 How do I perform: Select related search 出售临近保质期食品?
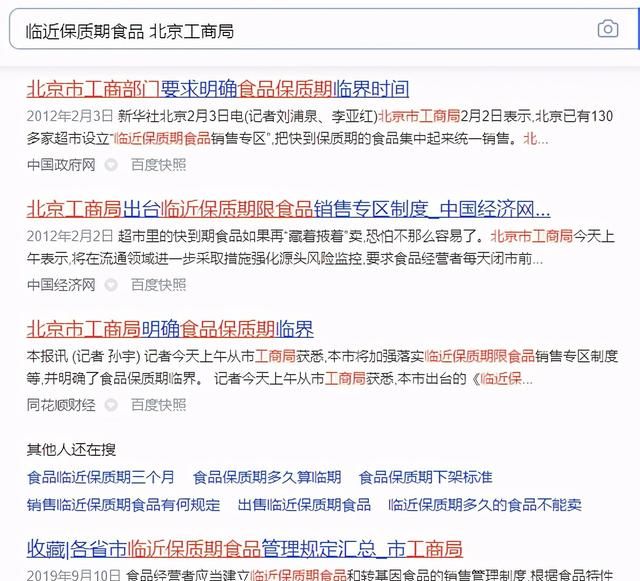(x=304, y=505)
